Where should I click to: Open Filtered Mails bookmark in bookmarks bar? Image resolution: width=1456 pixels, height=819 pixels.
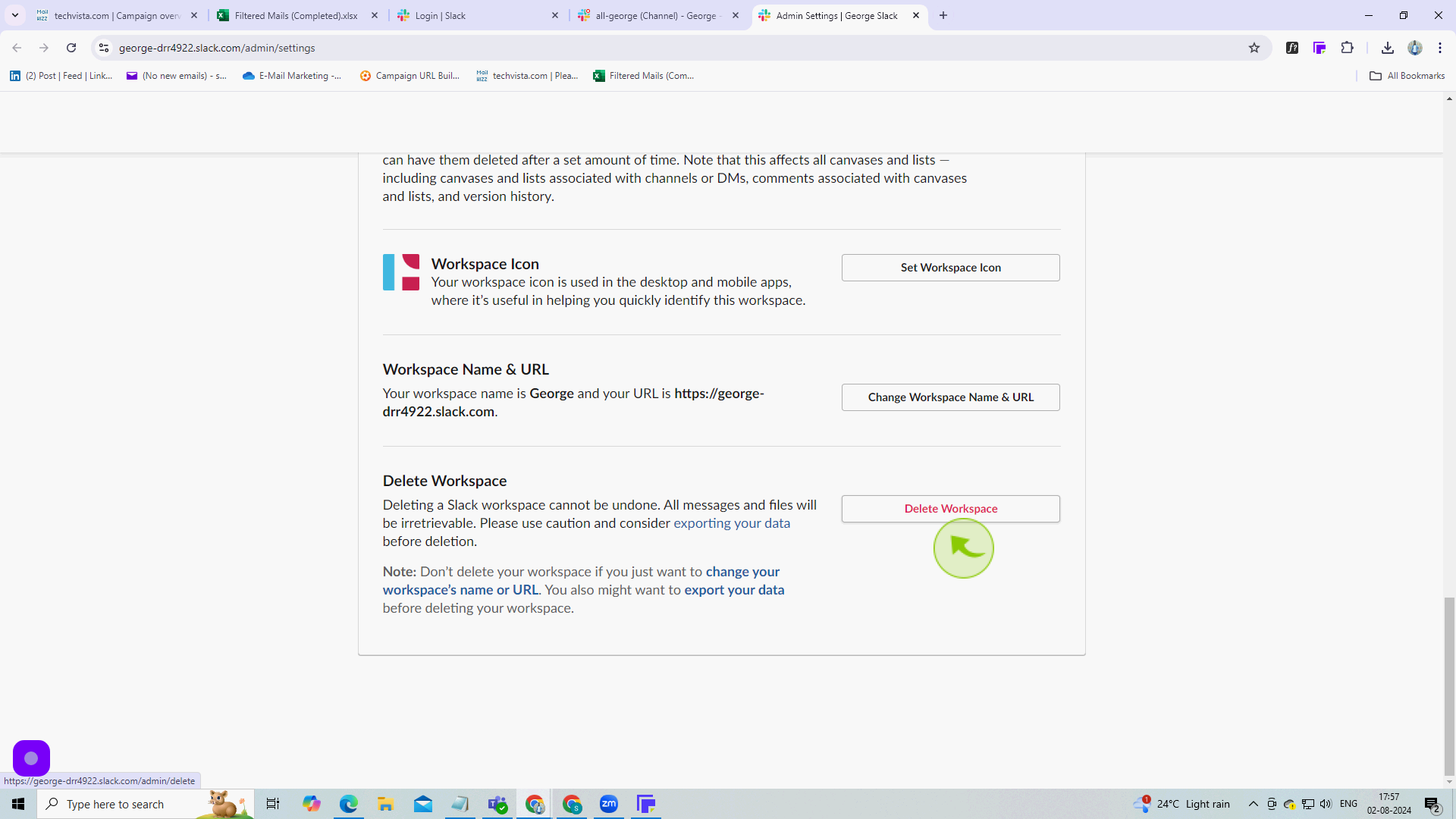click(x=644, y=76)
